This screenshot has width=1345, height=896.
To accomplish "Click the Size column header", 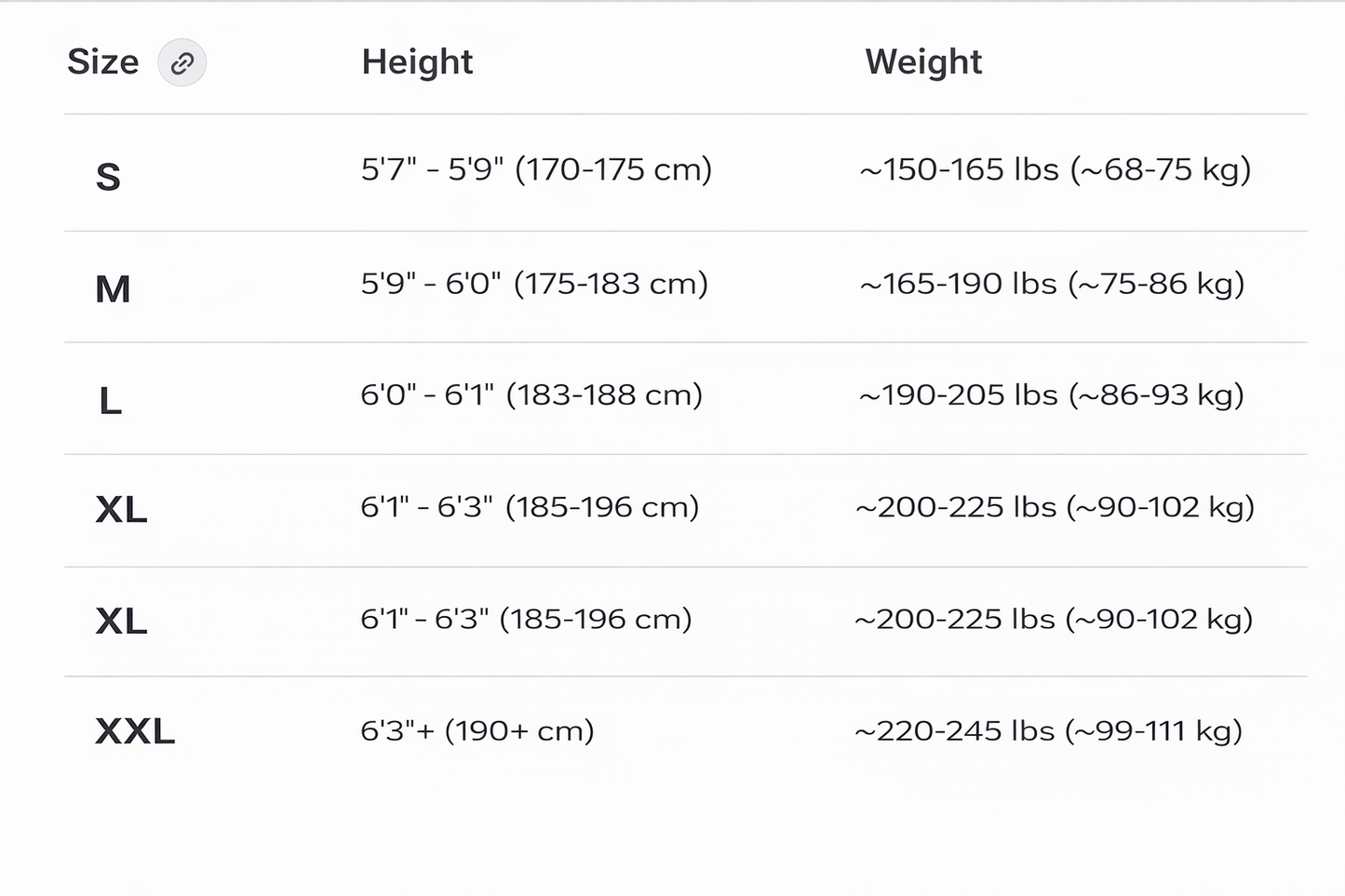I will 102,62.
